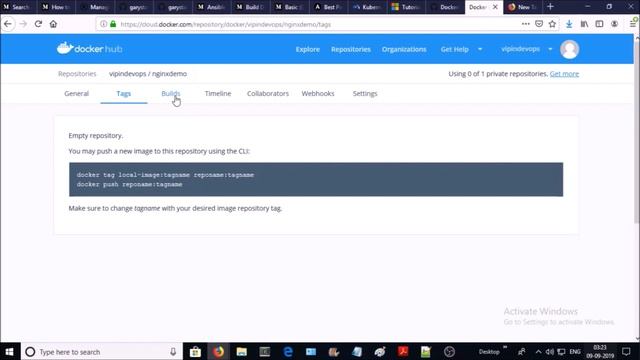Click the microphone icon in taskbar search

[x=173, y=351]
